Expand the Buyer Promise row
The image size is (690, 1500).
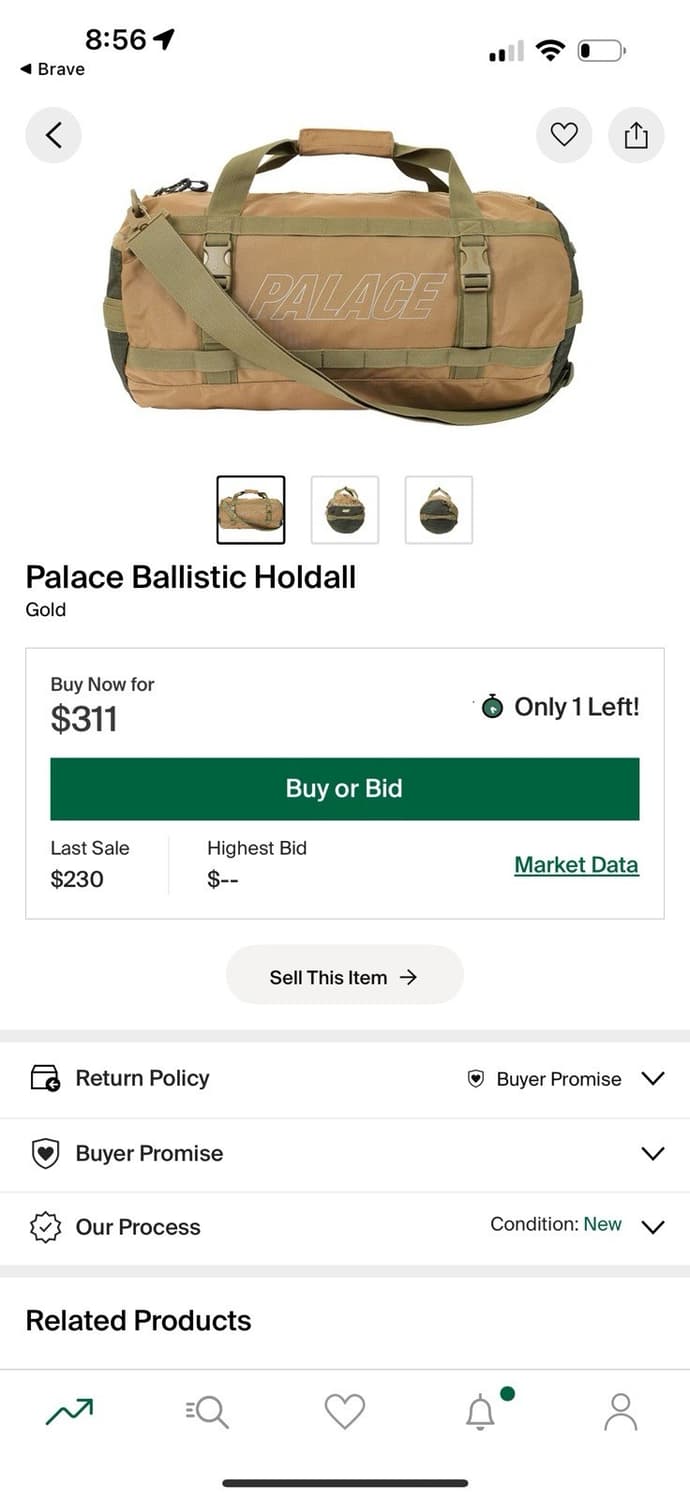[652, 1153]
